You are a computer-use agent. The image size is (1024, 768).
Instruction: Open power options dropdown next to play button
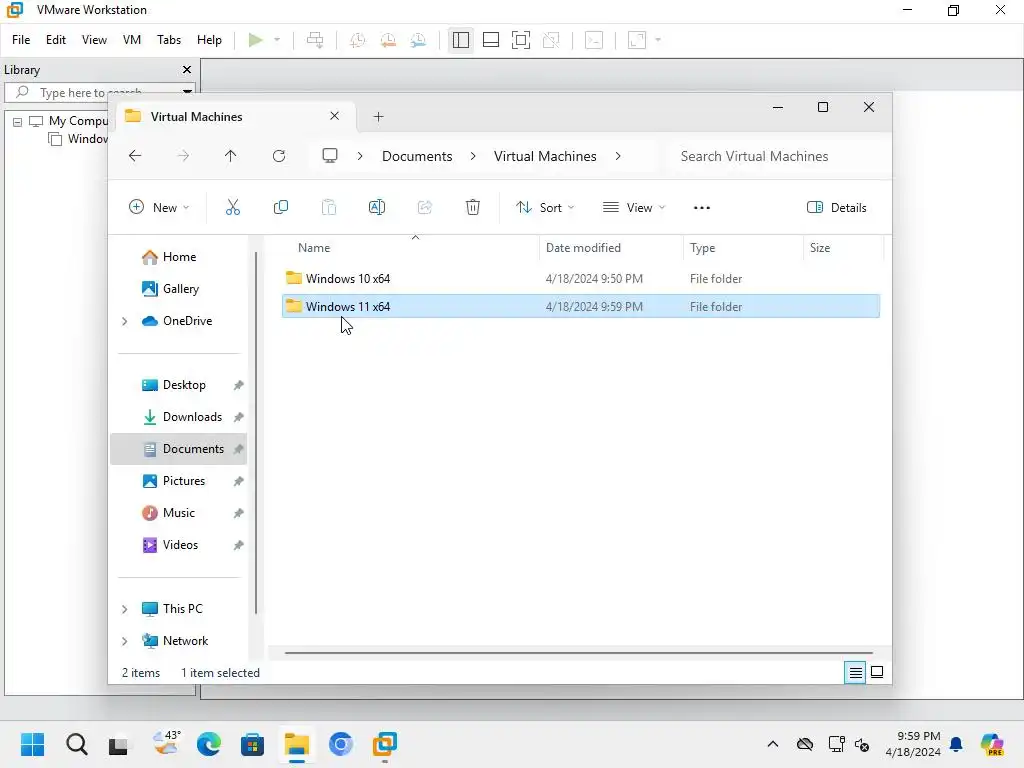(277, 40)
